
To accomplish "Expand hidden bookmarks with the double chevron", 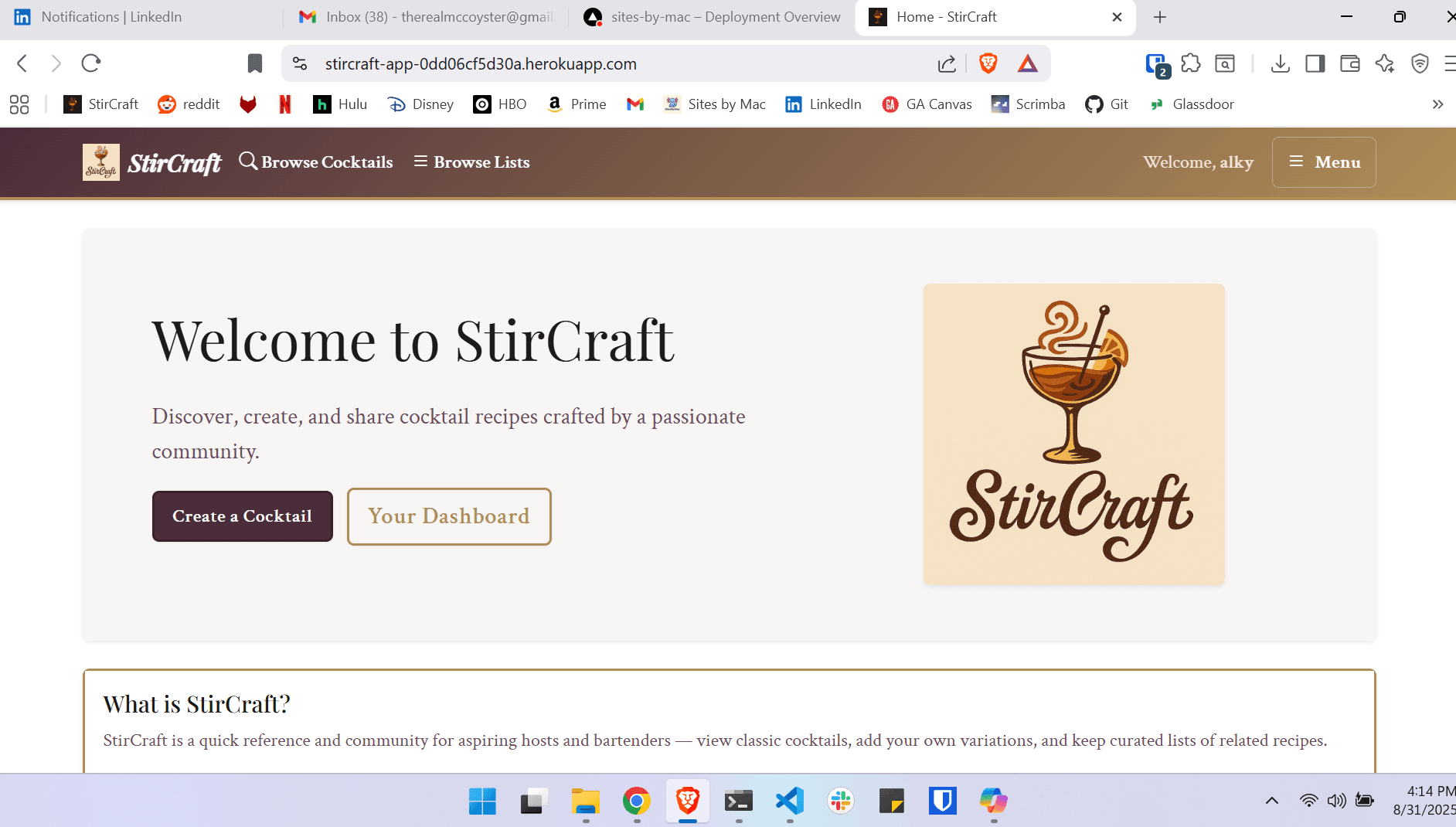I will pos(1438,104).
